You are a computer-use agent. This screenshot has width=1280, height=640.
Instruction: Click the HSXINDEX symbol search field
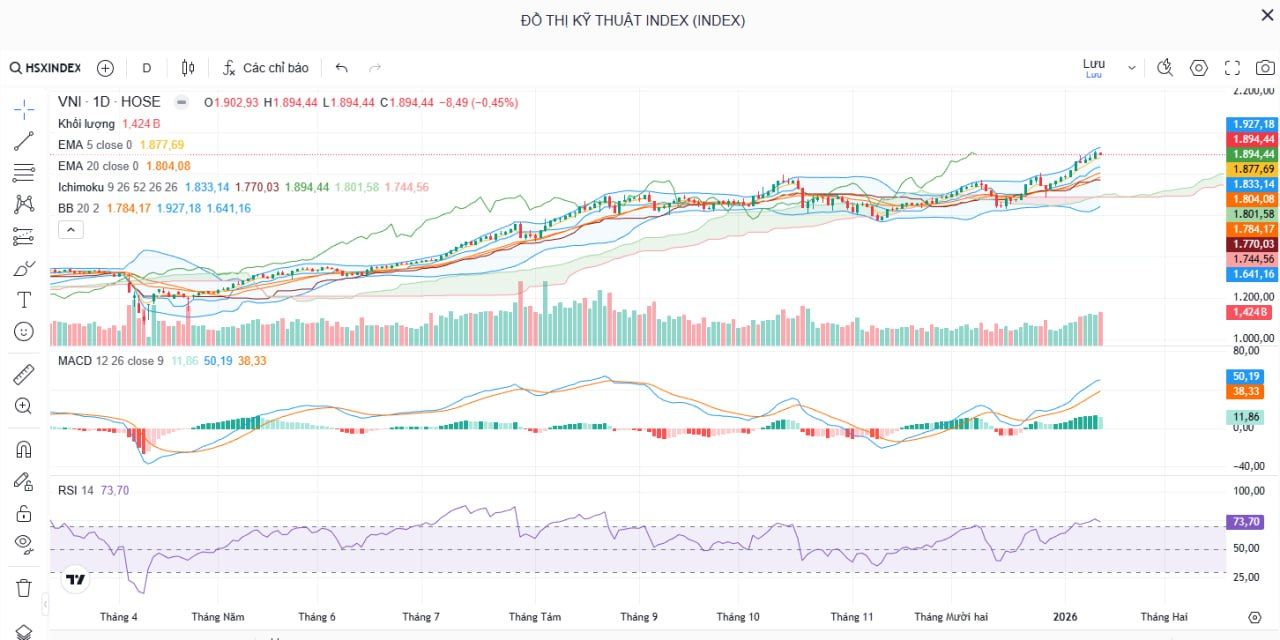coord(48,67)
